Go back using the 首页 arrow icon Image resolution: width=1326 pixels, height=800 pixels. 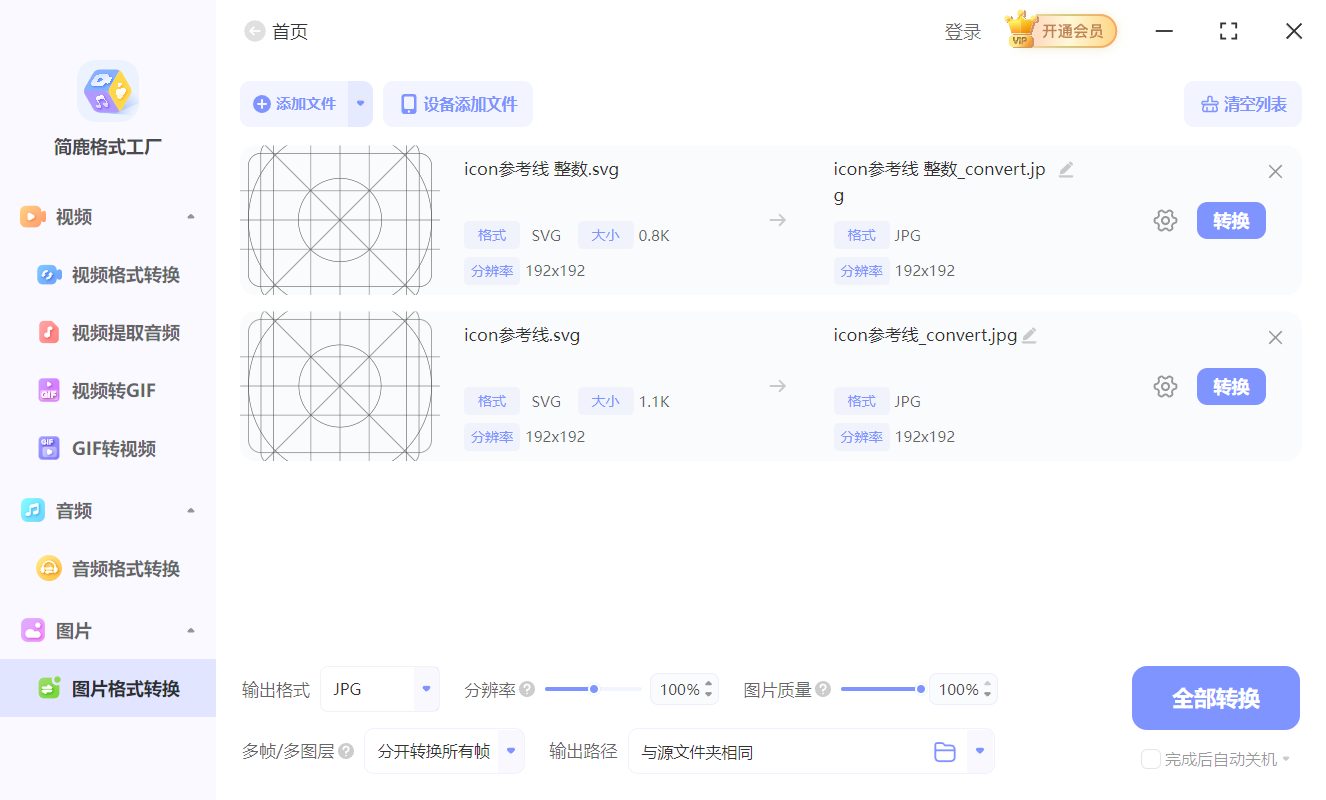[255, 32]
